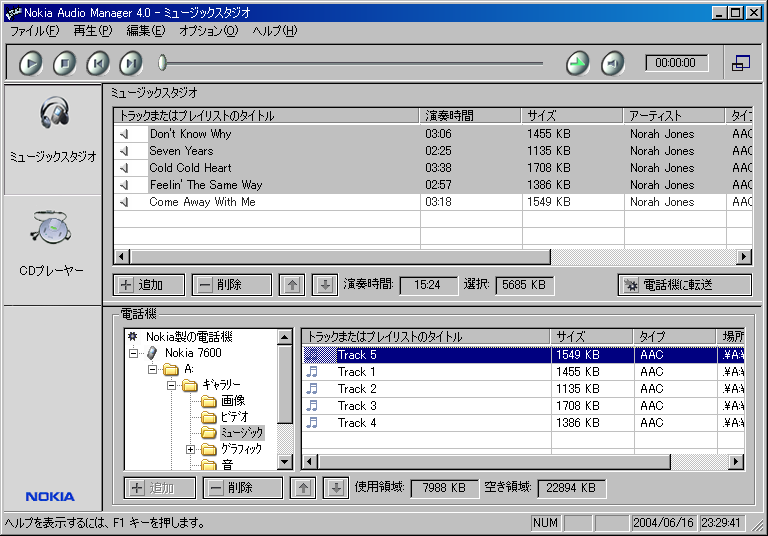
Task: Click the NOKIA logo in sidebar
Action: tap(50, 497)
